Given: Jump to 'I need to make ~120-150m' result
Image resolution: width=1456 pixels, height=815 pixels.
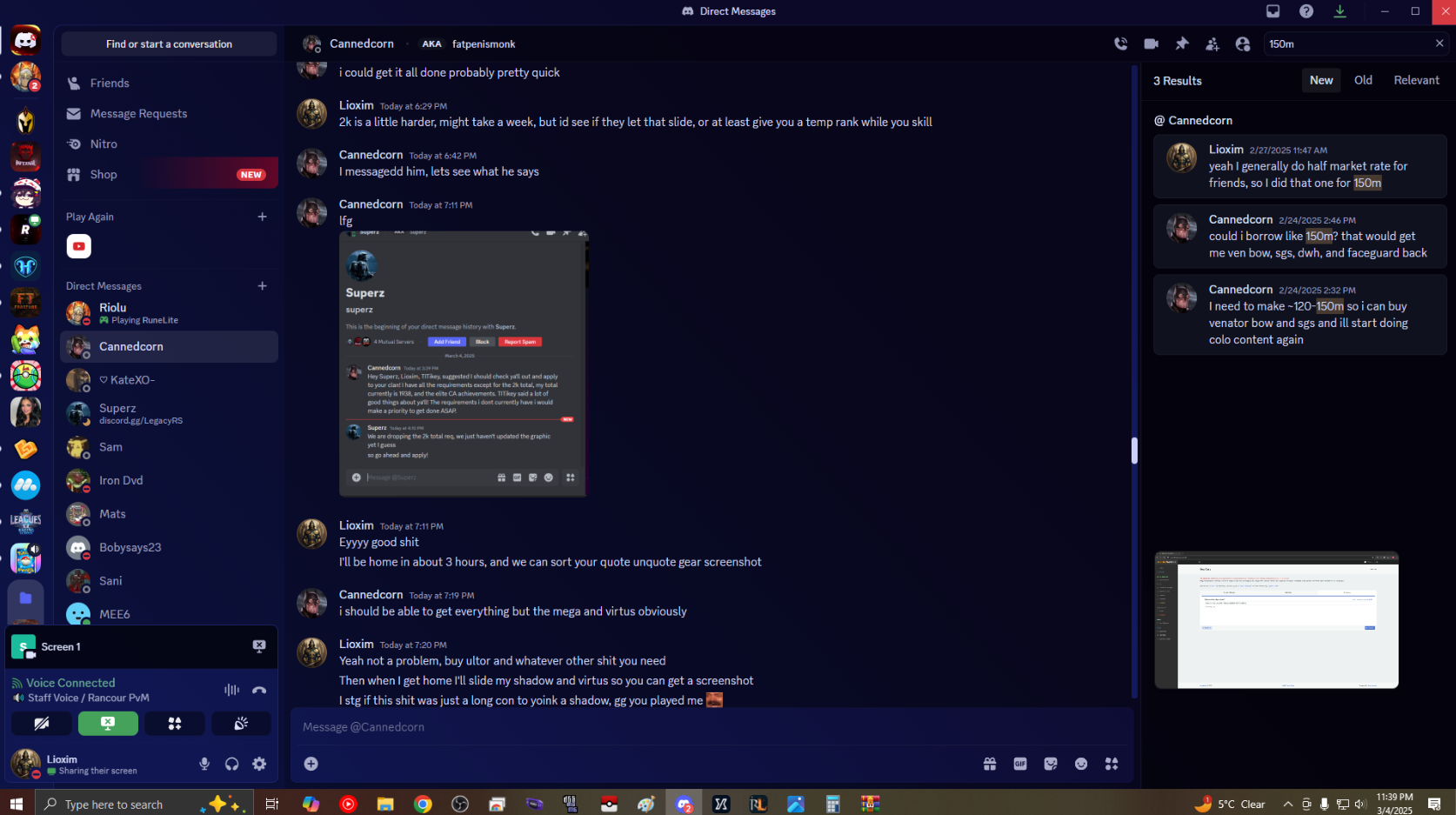Looking at the screenshot, I should click(1300, 315).
